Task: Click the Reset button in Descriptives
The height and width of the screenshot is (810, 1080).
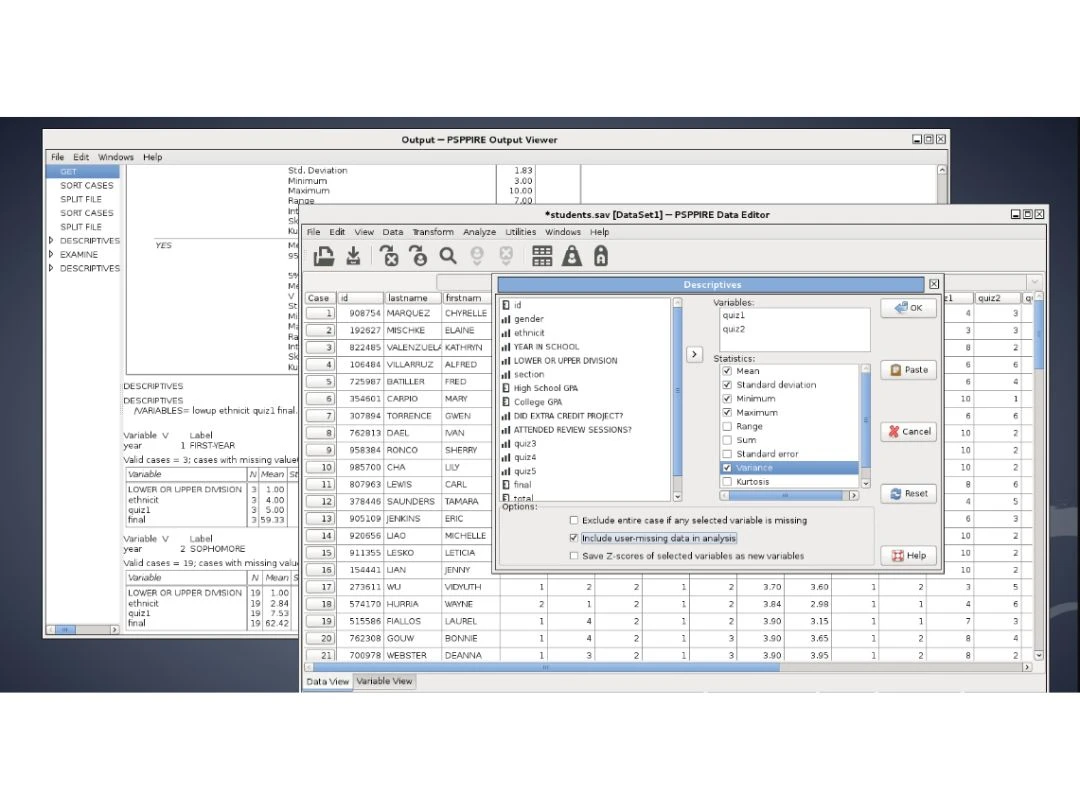Action: 908,494
